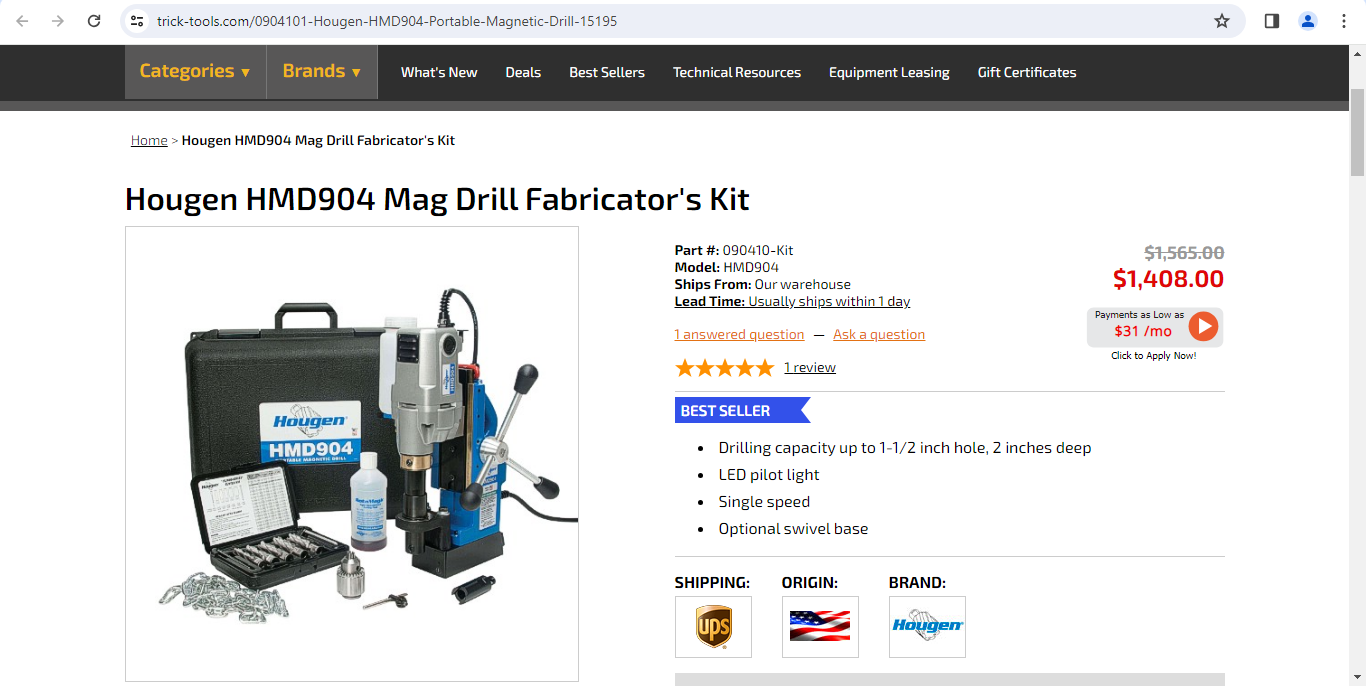Expand the Categories dropdown menu
This screenshot has width=1366, height=686.
(195, 72)
